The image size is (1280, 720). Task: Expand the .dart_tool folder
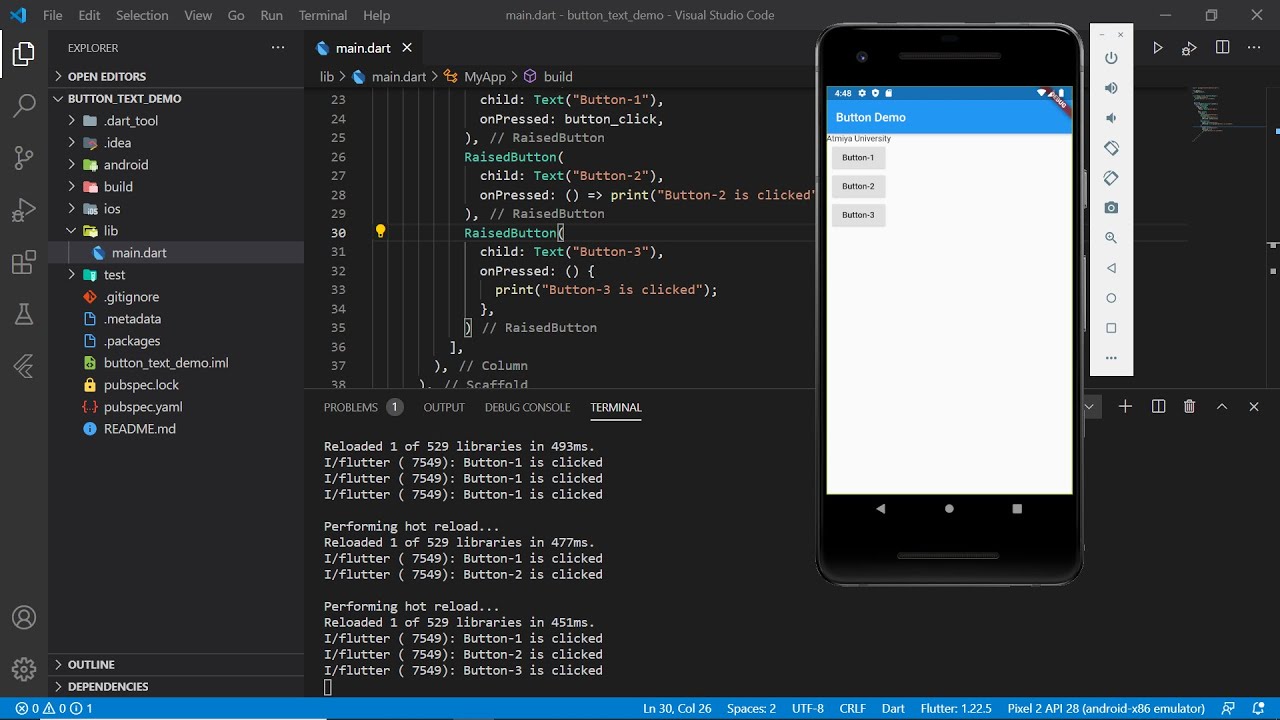pyautogui.click(x=176, y=120)
